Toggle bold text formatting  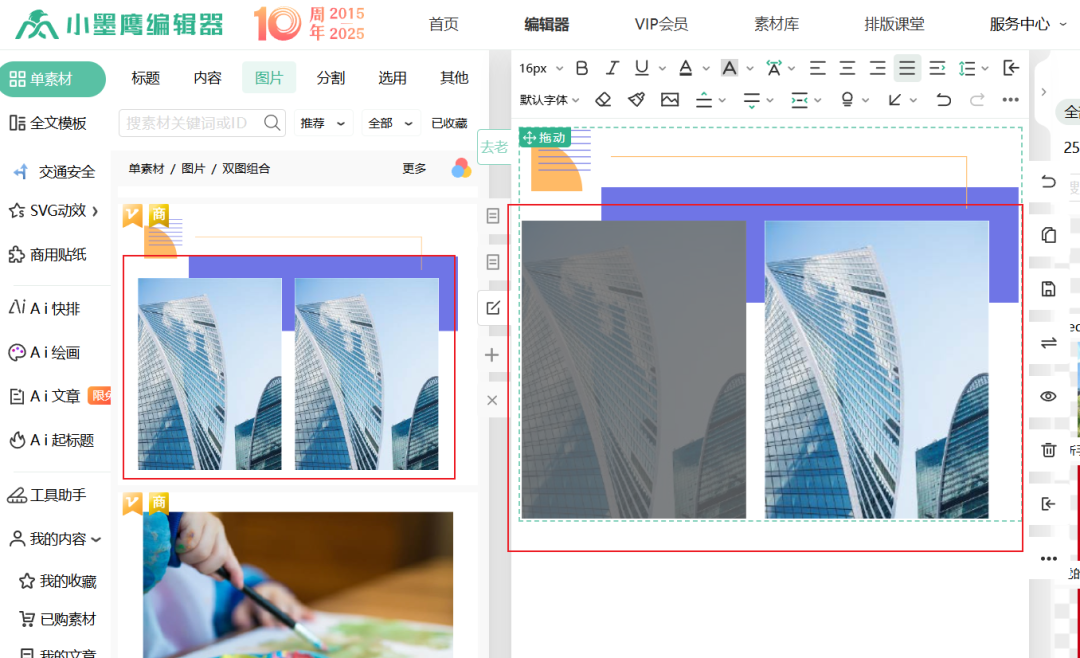(x=582, y=68)
